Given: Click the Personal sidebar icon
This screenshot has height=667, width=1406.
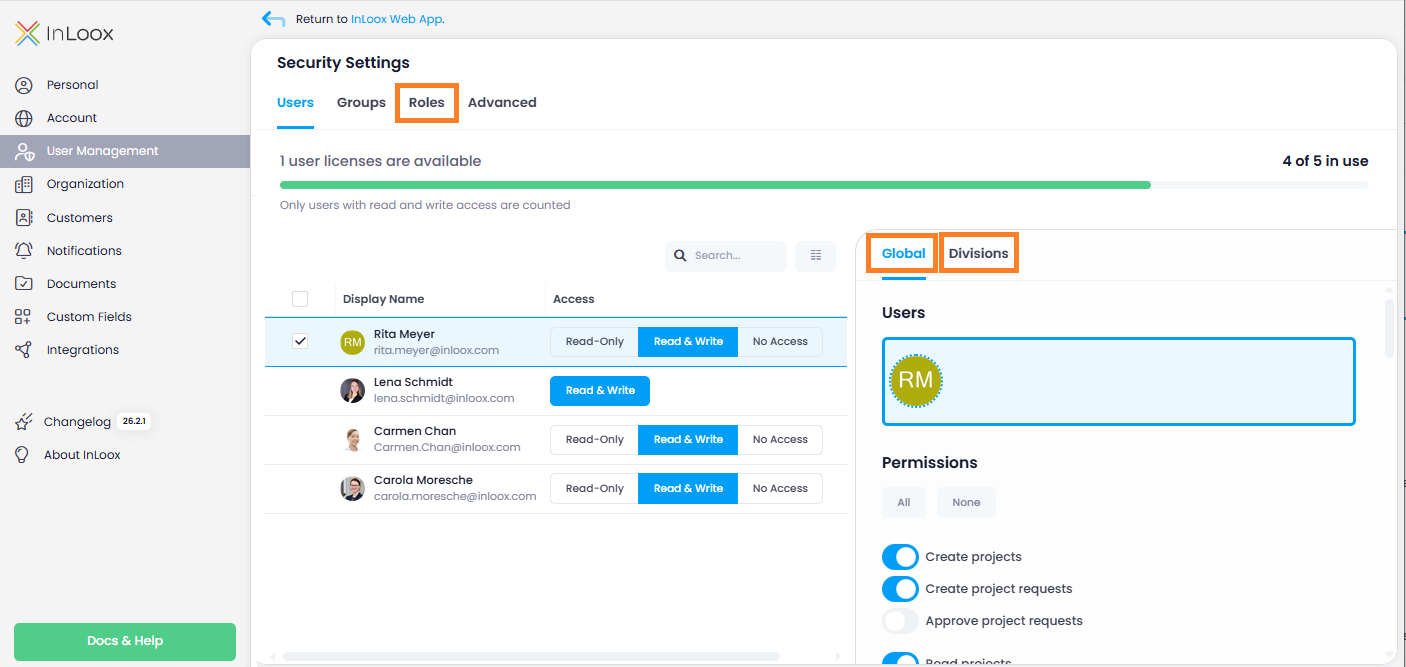Looking at the screenshot, I should [x=24, y=85].
